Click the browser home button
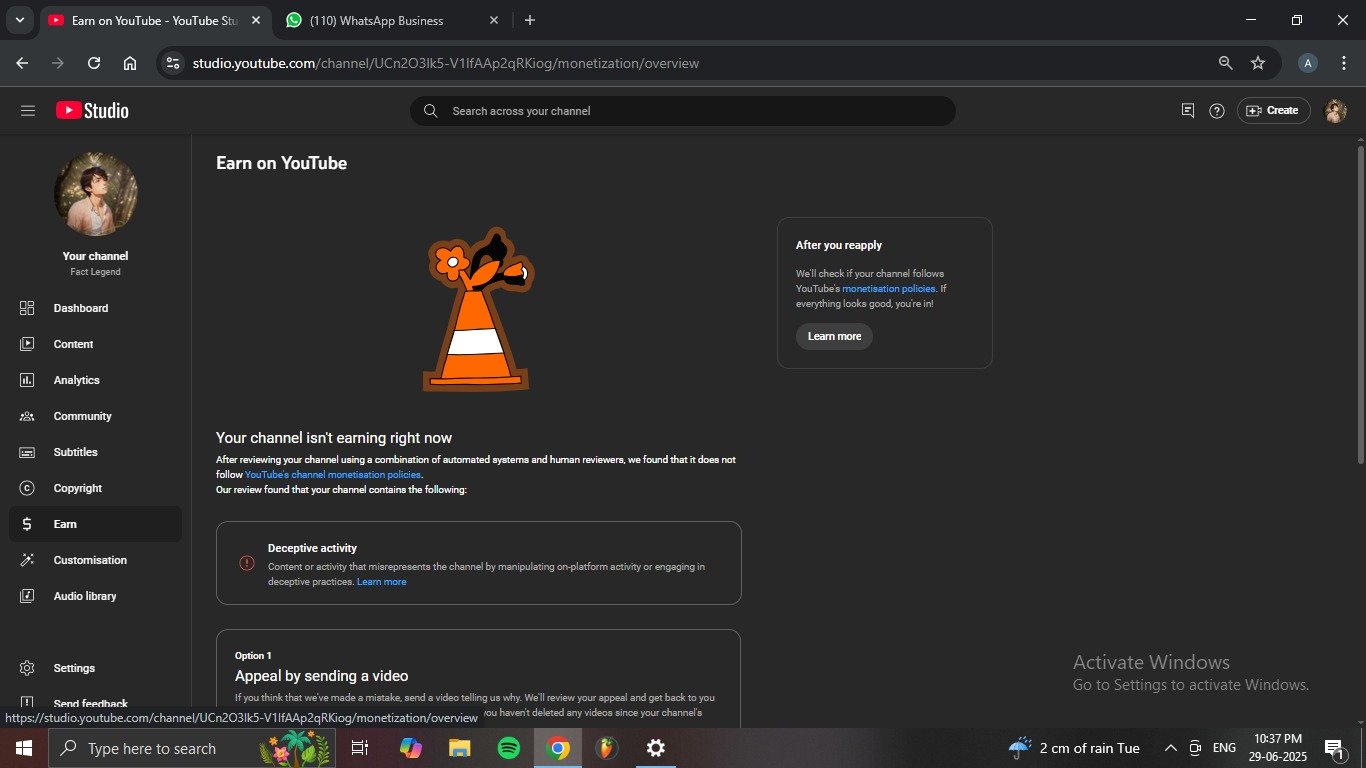This screenshot has height=768, width=1366. click(130, 63)
